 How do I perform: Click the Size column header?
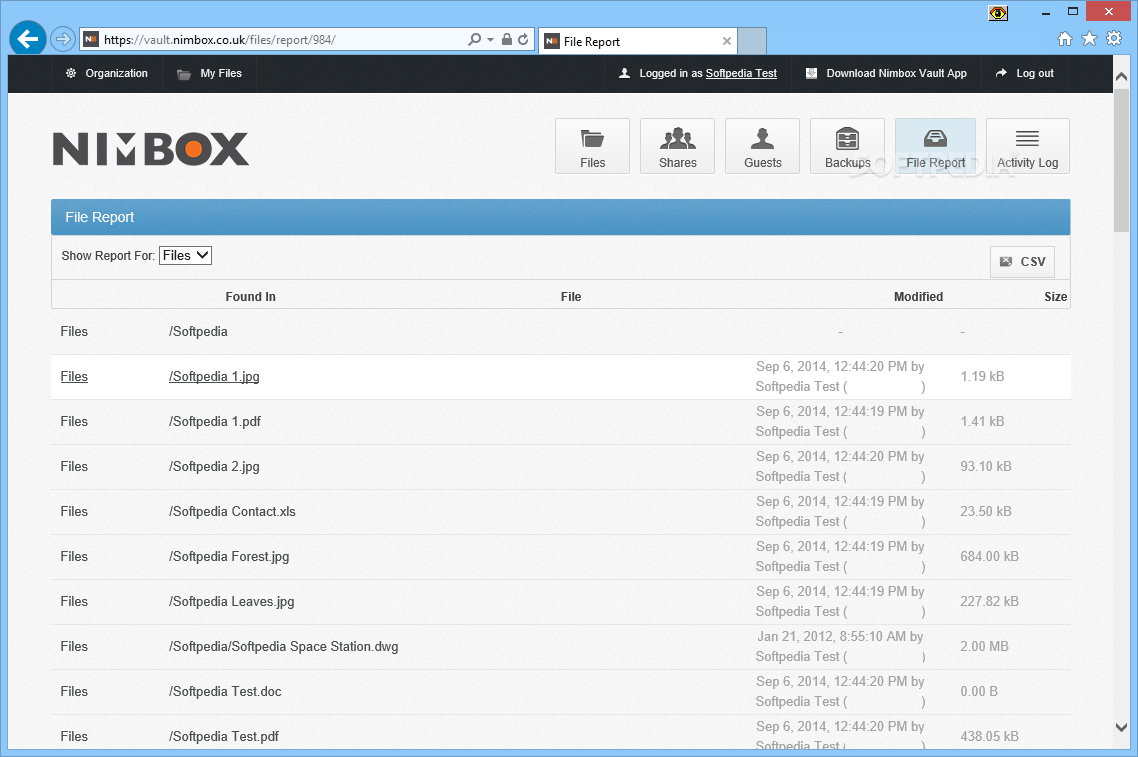[1055, 297]
